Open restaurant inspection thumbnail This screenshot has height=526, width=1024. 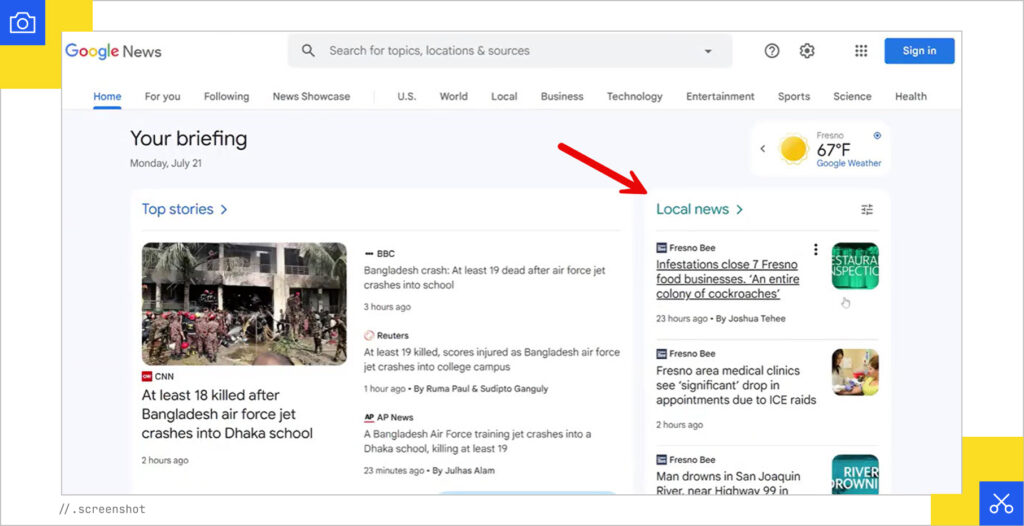(x=856, y=266)
